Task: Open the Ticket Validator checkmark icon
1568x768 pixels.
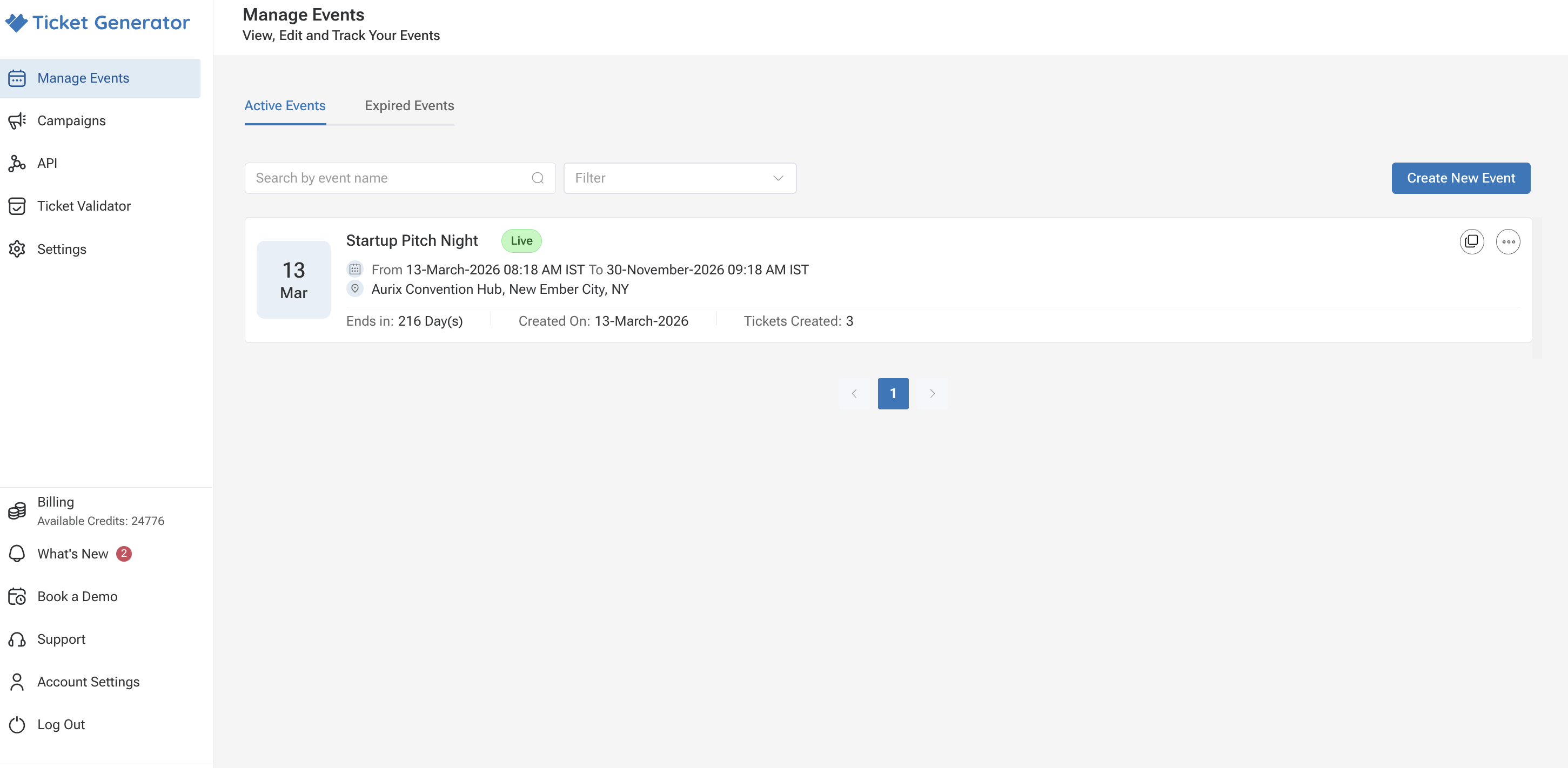Action: (x=17, y=206)
